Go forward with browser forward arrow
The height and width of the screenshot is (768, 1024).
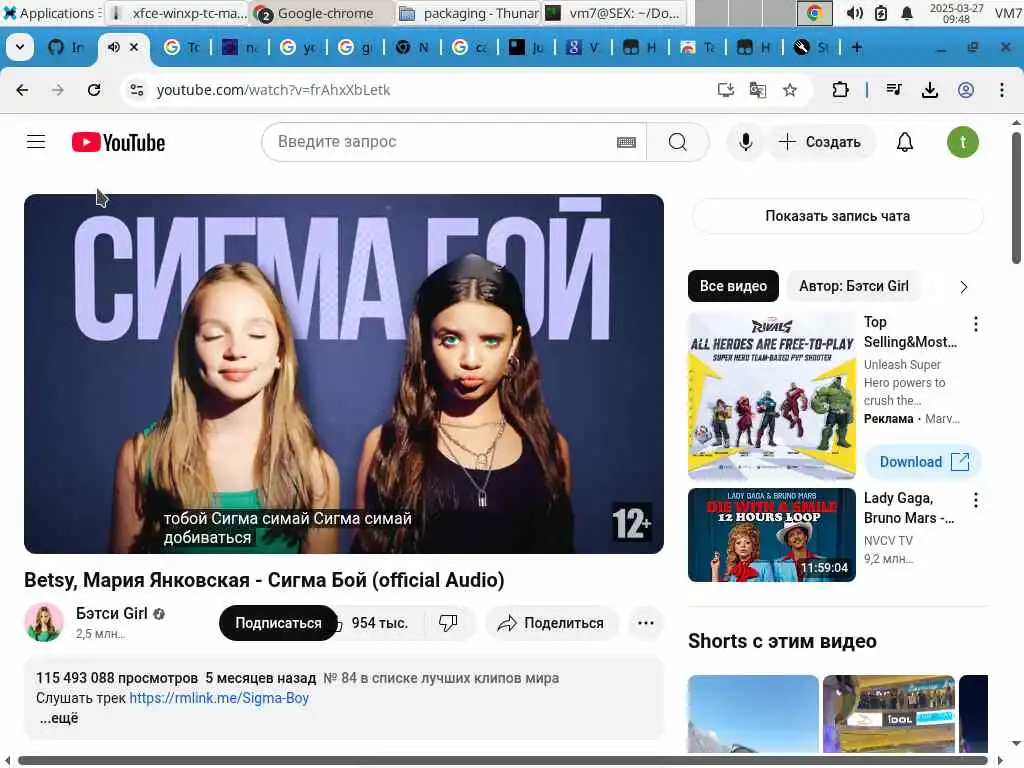[x=58, y=90]
